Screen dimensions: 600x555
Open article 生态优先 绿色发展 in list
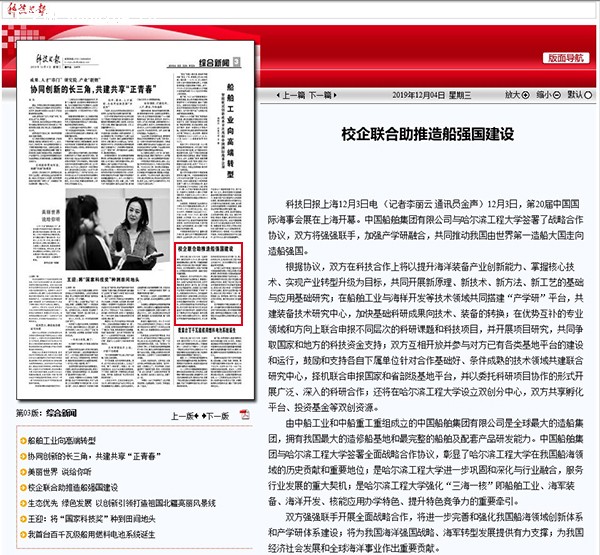tap(122, 503)
